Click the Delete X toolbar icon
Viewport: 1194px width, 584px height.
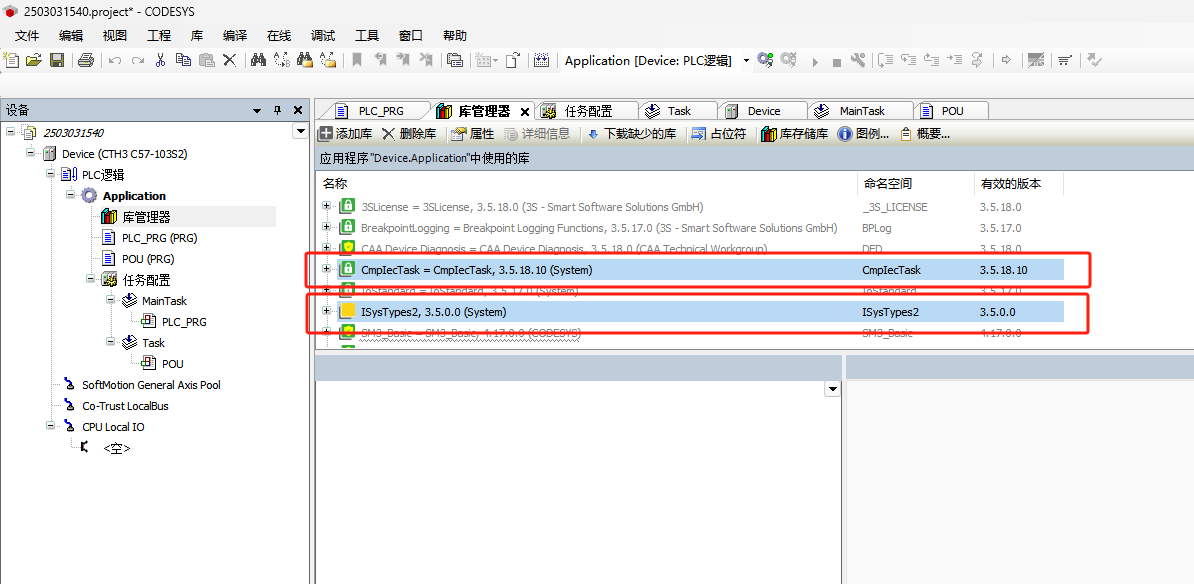(229, 60)
